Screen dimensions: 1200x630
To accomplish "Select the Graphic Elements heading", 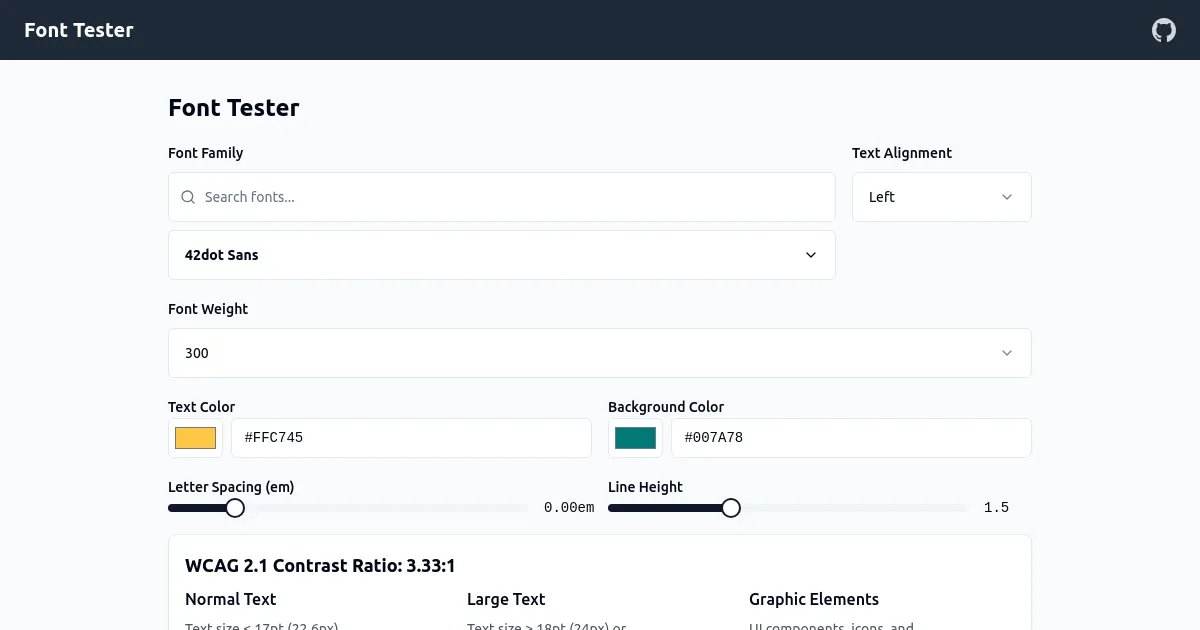I will tap(814, 599).
